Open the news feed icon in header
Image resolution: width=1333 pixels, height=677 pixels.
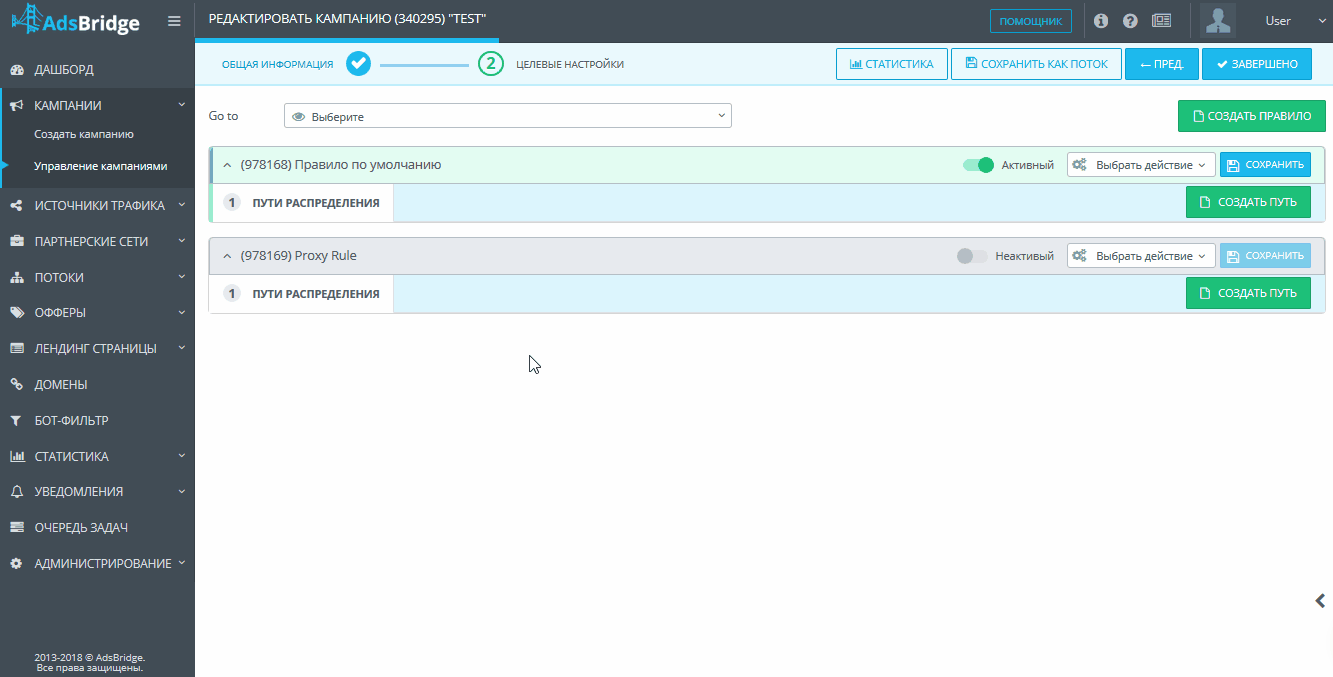tap(1161, 20)
